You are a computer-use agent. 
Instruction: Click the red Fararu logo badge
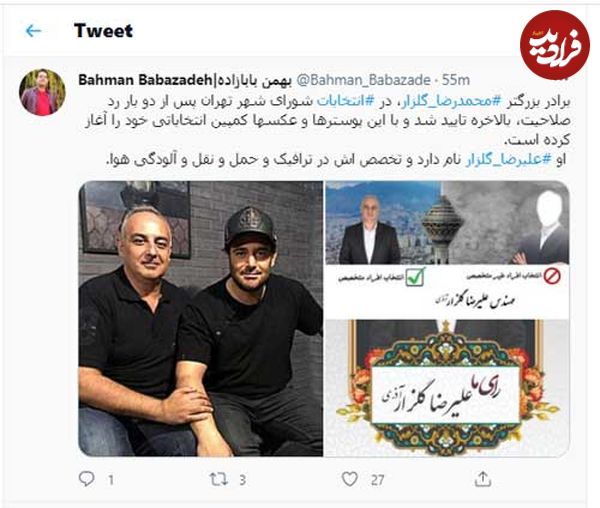point(554,45)
